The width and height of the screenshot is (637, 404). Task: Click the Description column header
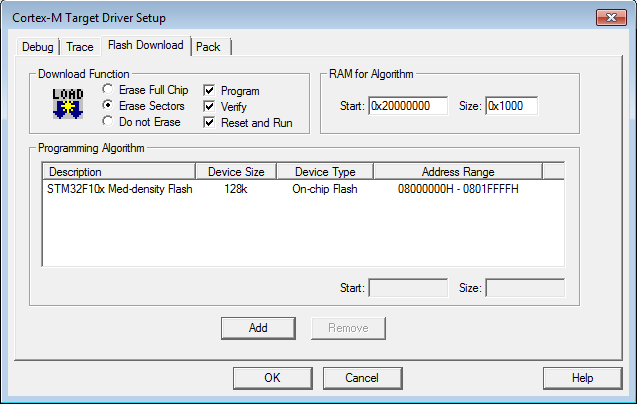tap(119, 172)
